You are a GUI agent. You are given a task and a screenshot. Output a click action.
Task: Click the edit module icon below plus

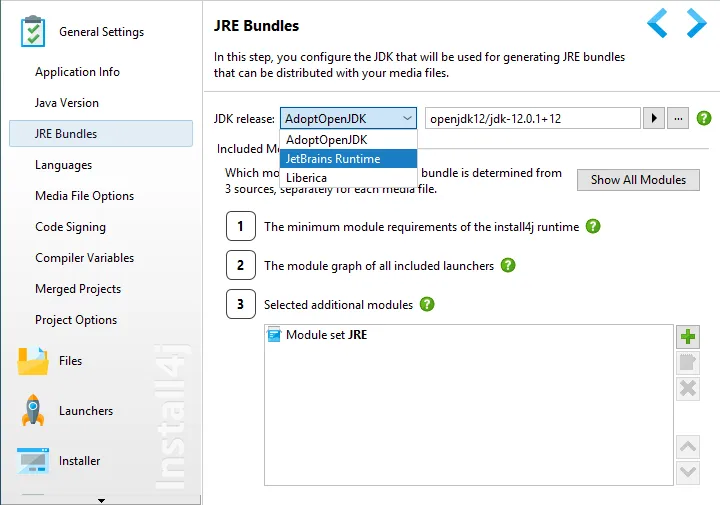[687, 363]
